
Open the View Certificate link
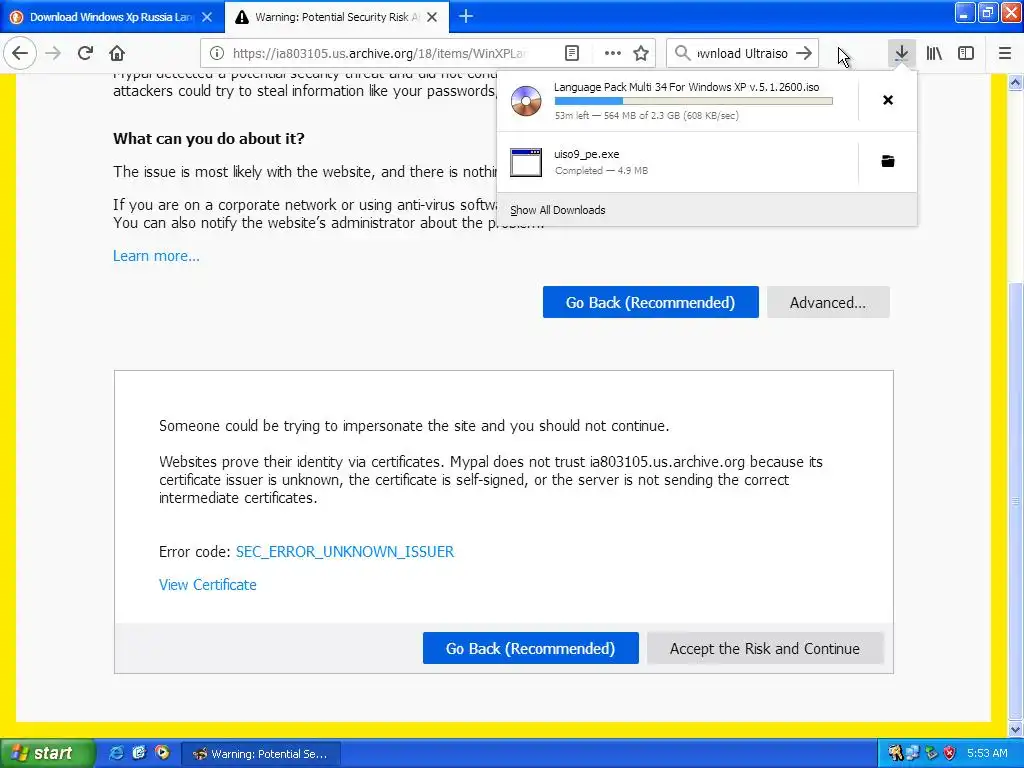(x=208, y=585)
